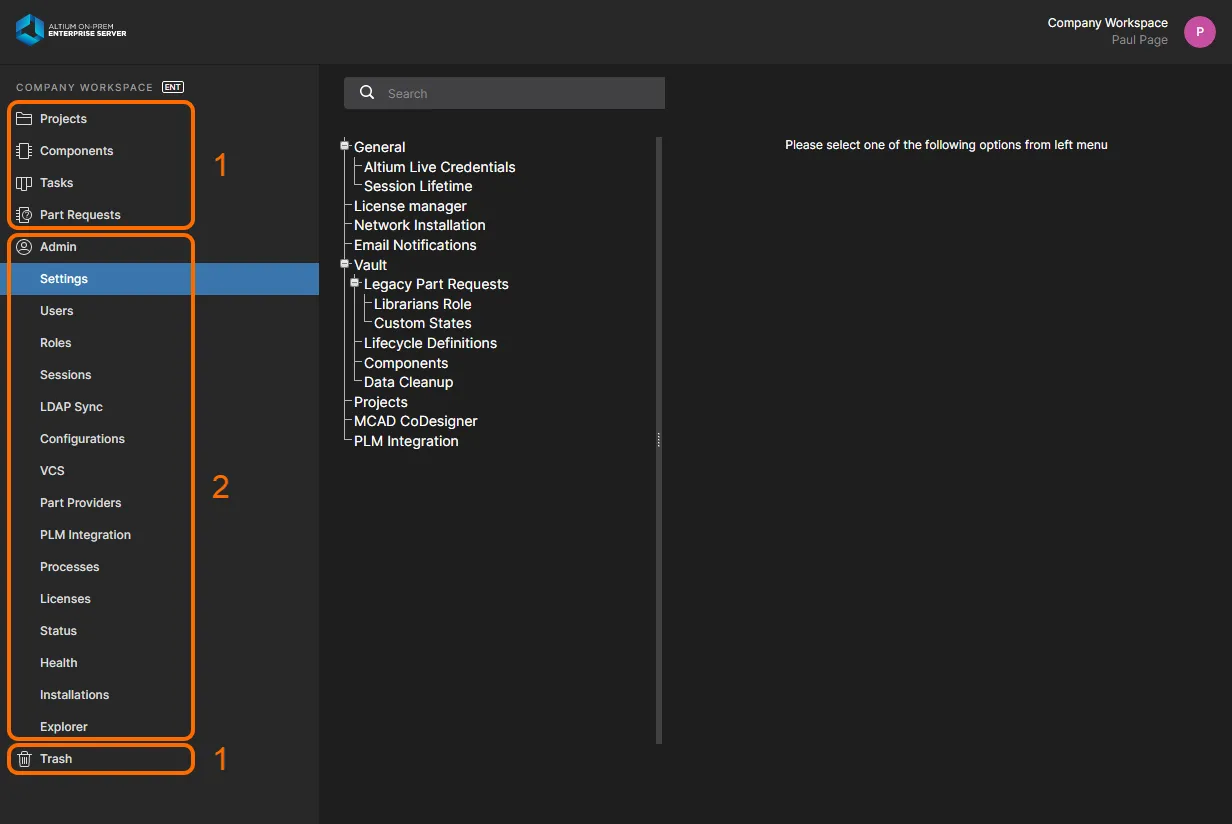
Task: Open Part Requests page
Action: pyautogui.click(x=80, y=215)
